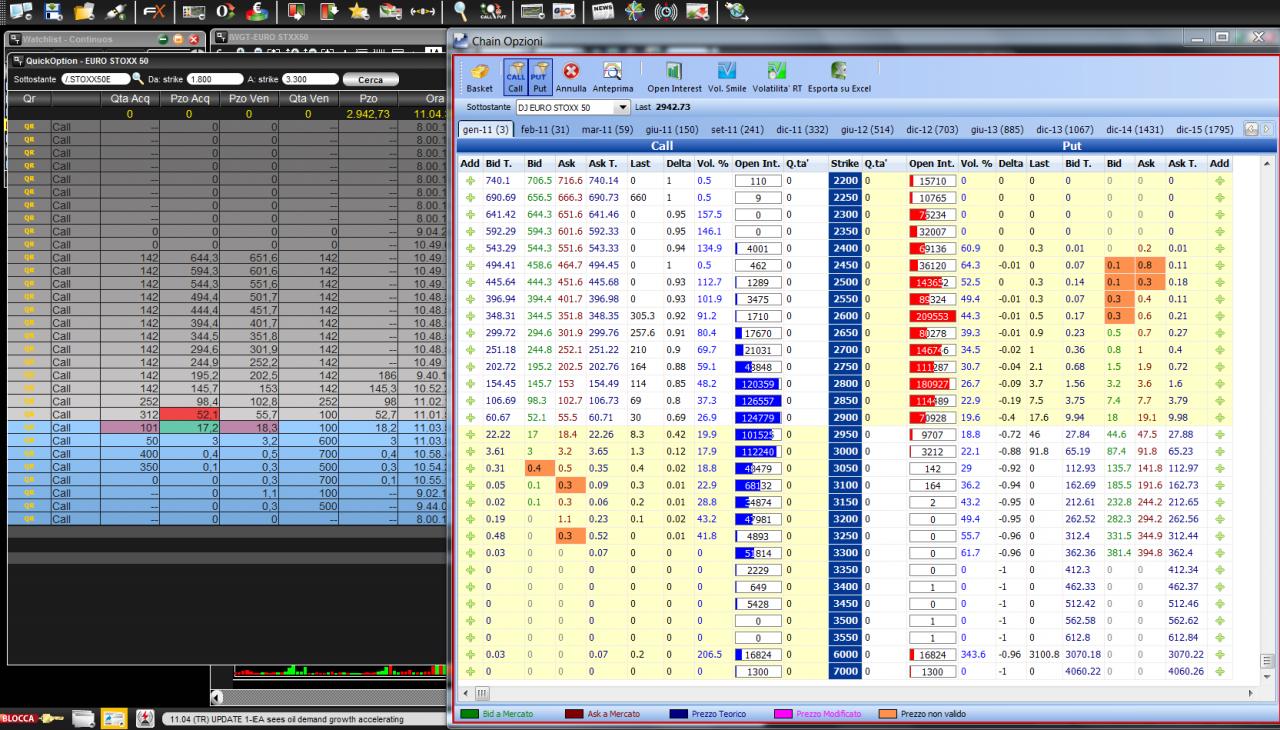1280x730 pixels.
Task: Open the Basket tool in Chain Opzioni
Action: pos(479,77)
